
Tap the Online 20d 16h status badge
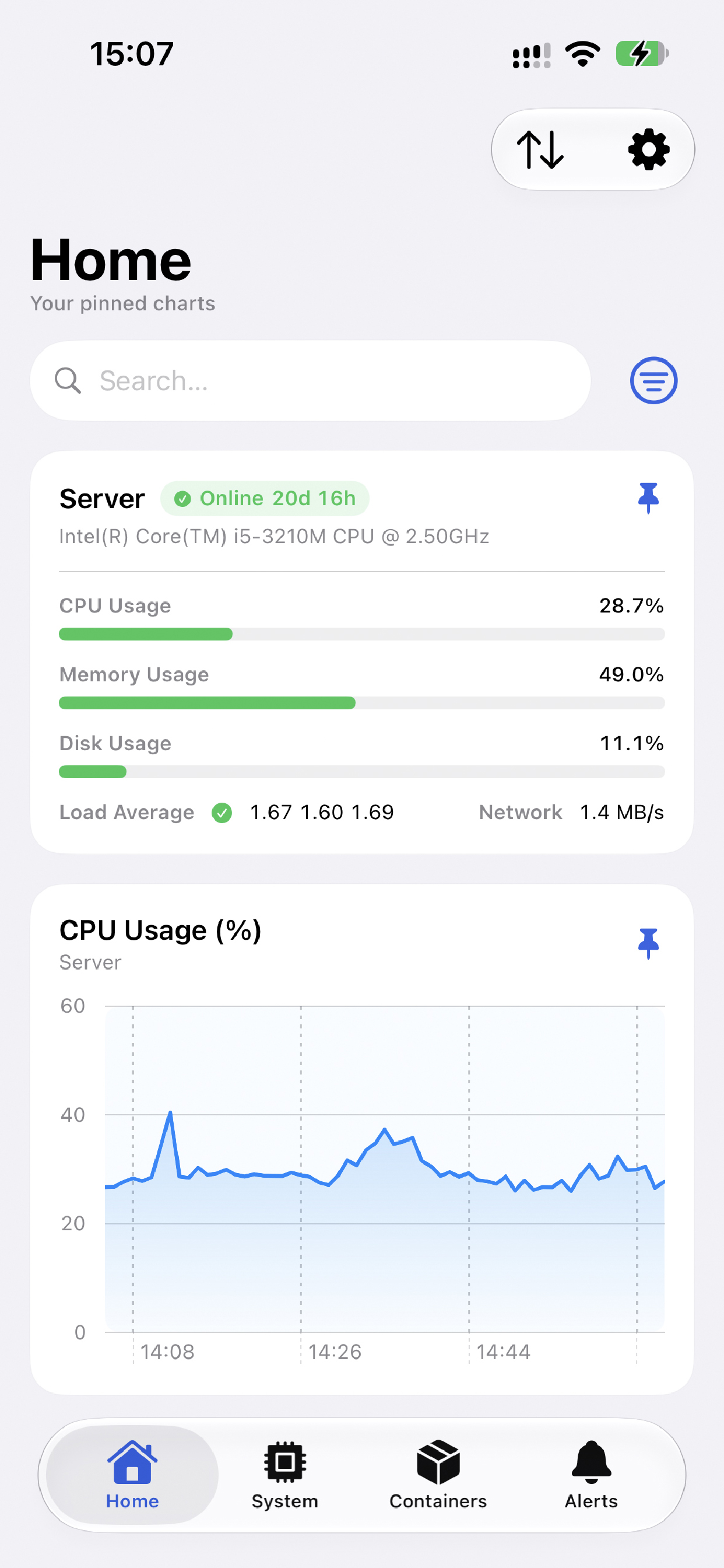coord(265,499)
